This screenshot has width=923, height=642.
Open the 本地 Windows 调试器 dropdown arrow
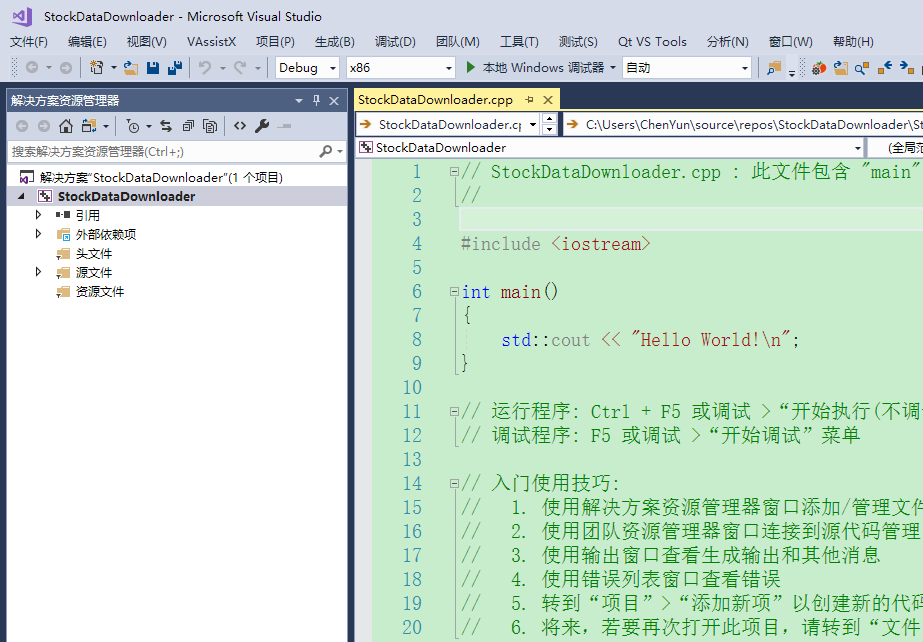click(x=613, y=68)
